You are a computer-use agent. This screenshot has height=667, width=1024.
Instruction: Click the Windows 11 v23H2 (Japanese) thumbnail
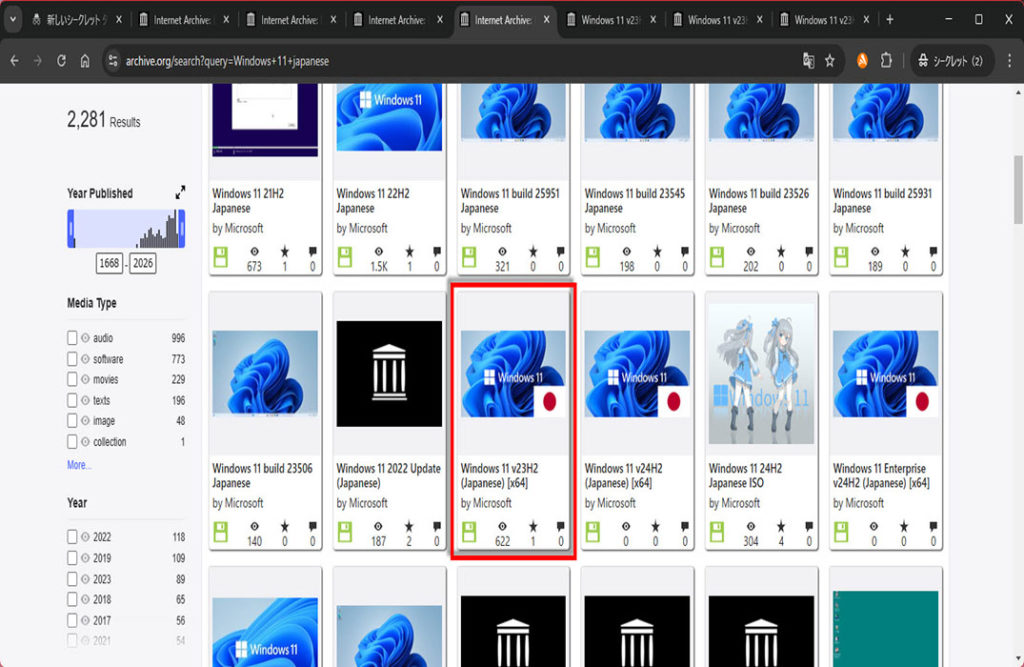point(513,373)
